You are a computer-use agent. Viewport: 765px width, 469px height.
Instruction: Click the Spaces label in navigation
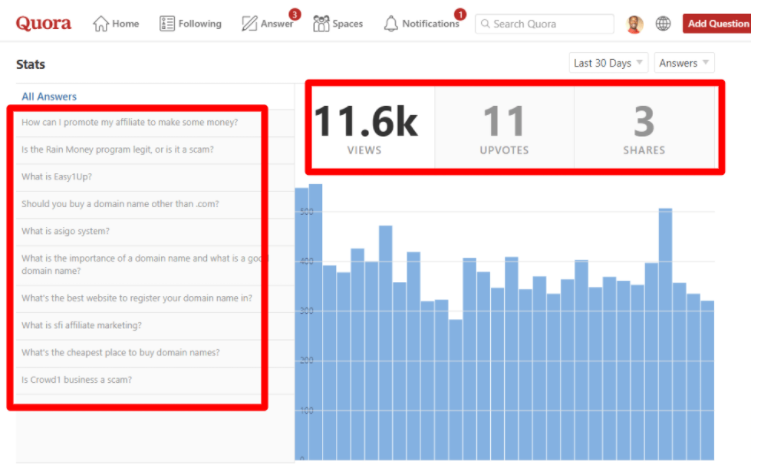(x=347, y=24)
